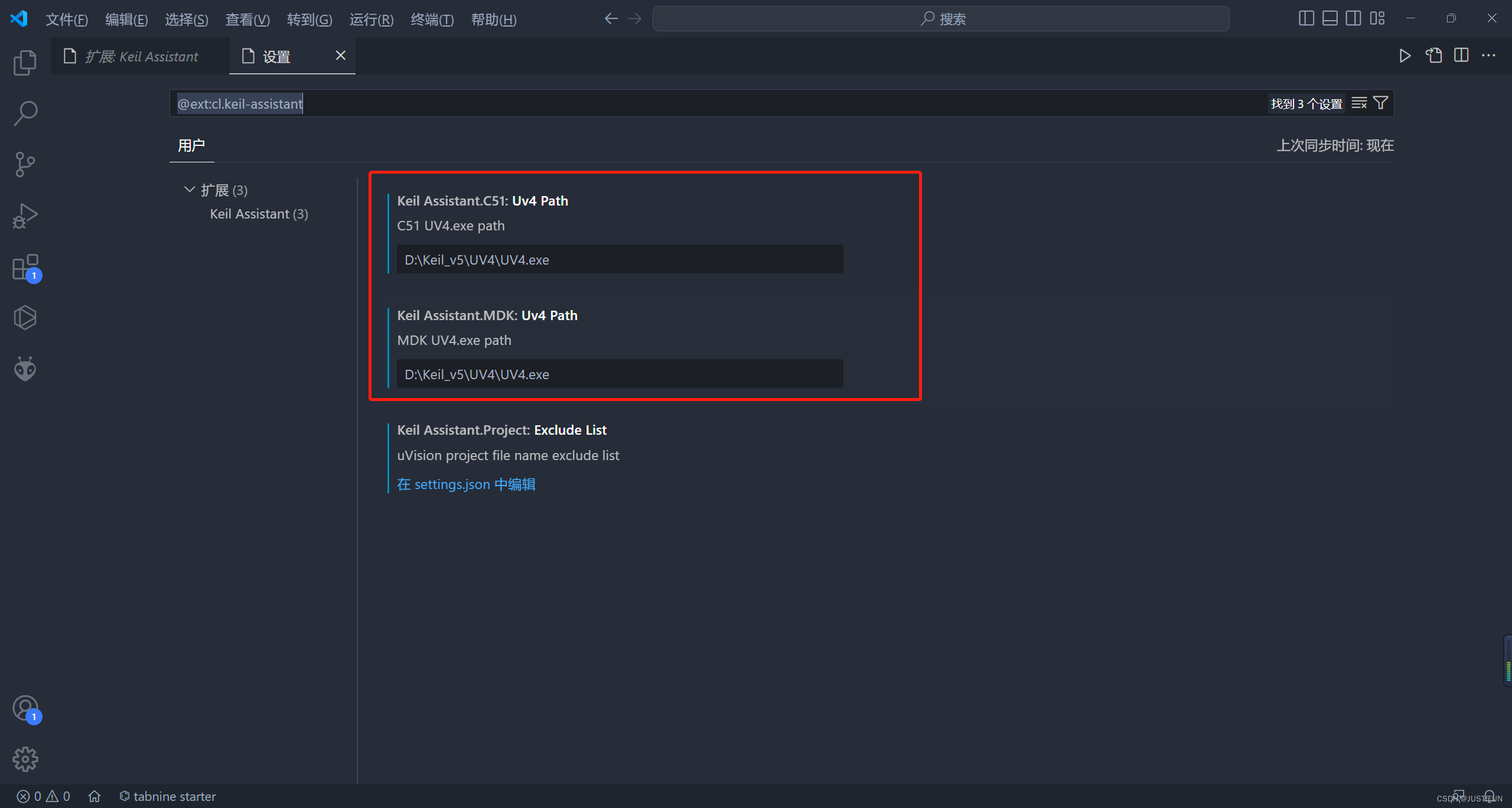Image resolution: width=1512 pixels, height=808 pixels.
Task: Open the hexagon play-icon view in activity bar
Action: (x=25, y=318)
